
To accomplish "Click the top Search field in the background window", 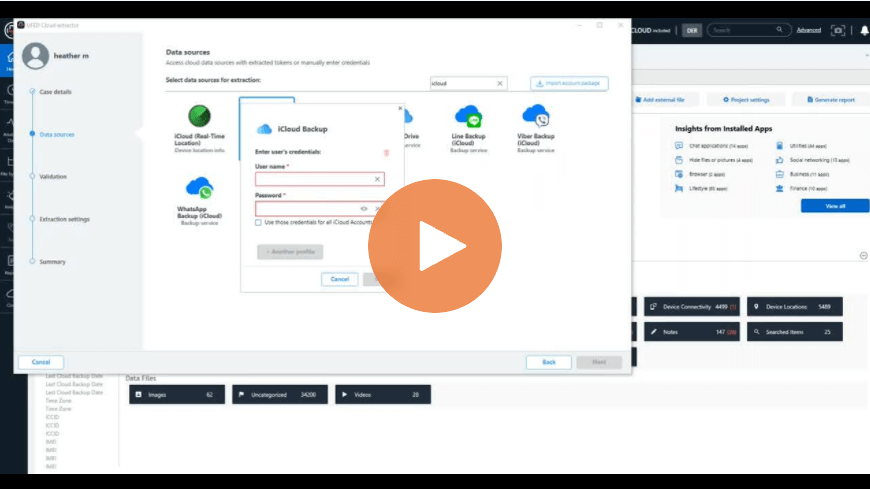I will [748, 30].
